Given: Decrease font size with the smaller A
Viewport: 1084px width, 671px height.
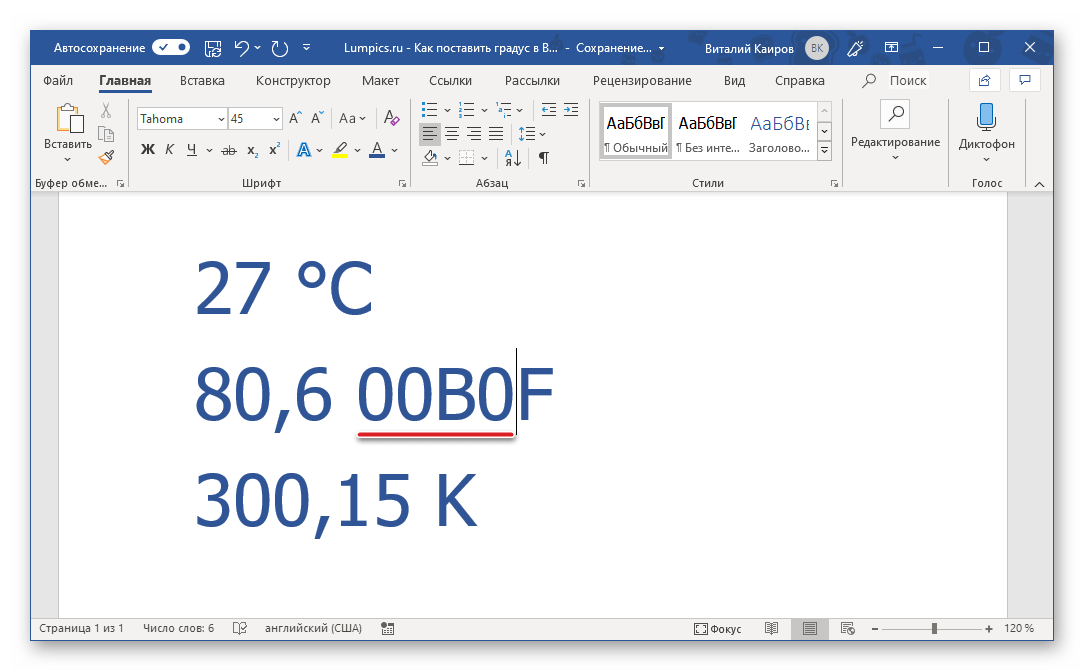Looking at the screenshot, I should tap(317, 118).
